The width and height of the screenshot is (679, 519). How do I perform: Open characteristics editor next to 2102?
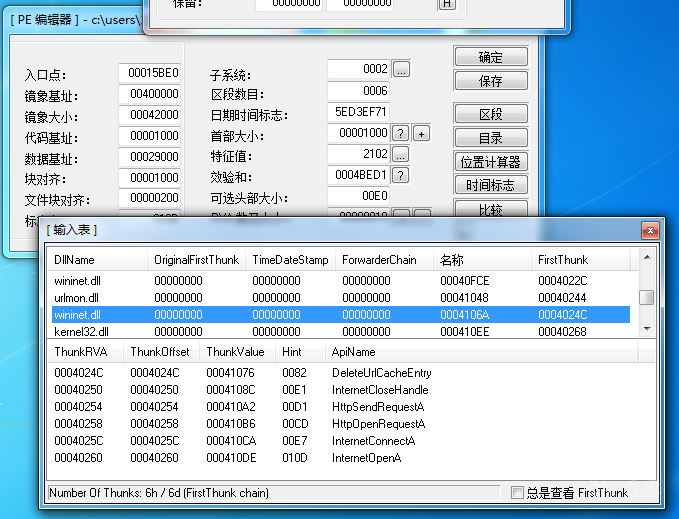pos(401,154)
